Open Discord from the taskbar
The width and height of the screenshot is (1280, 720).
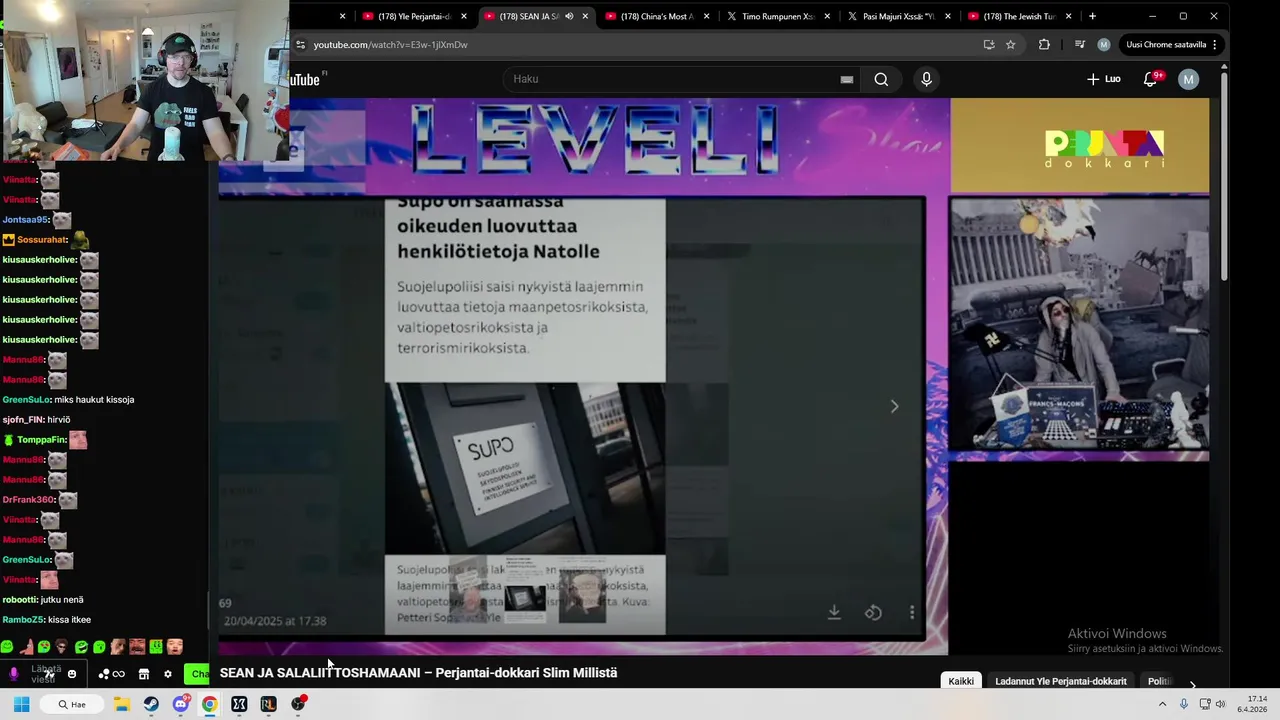pos(180,704)
